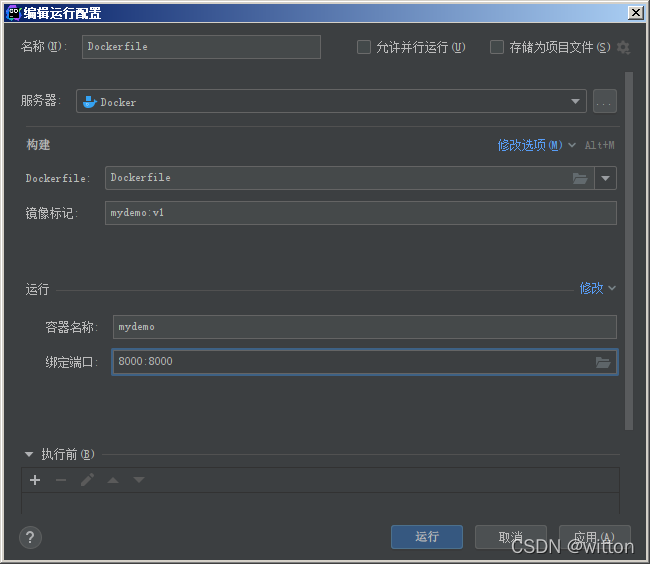Click the ellipsis button next to server

605,101
